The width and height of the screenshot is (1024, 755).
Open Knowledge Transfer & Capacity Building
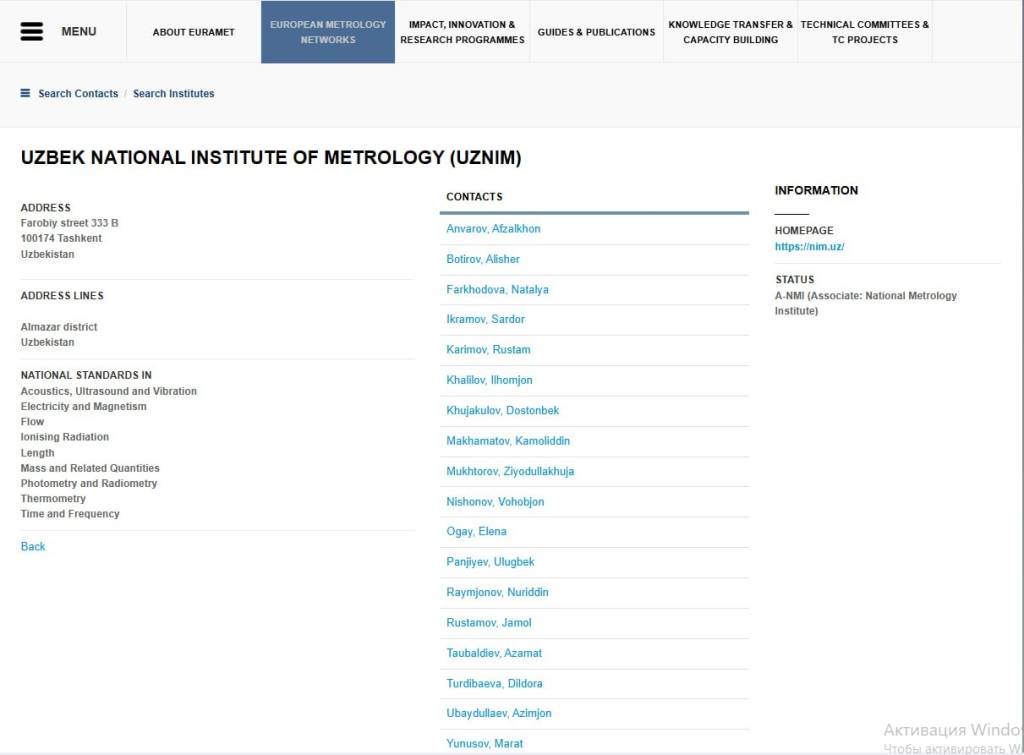pyautogui.click(x=730, y=32)
